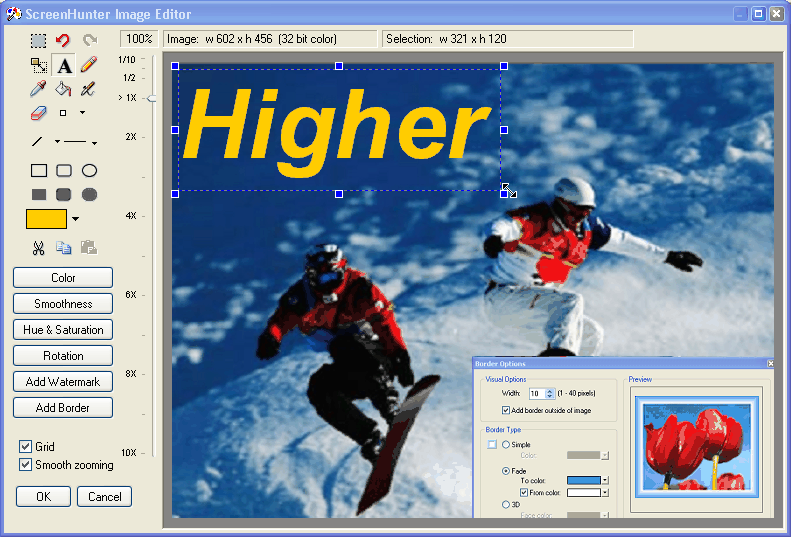Viewport: 791px width, 537px height.
Task: Click the border Width input field
Action: (536, 394)
